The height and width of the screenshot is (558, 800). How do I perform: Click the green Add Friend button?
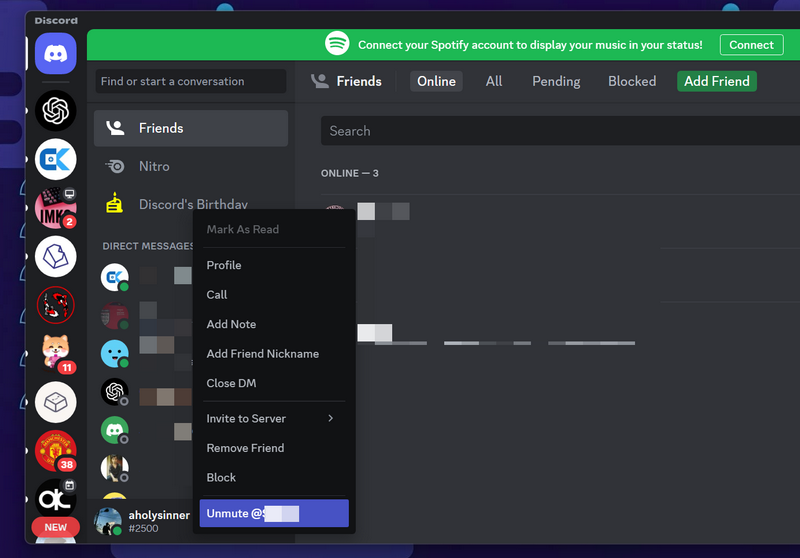point(716,81)
